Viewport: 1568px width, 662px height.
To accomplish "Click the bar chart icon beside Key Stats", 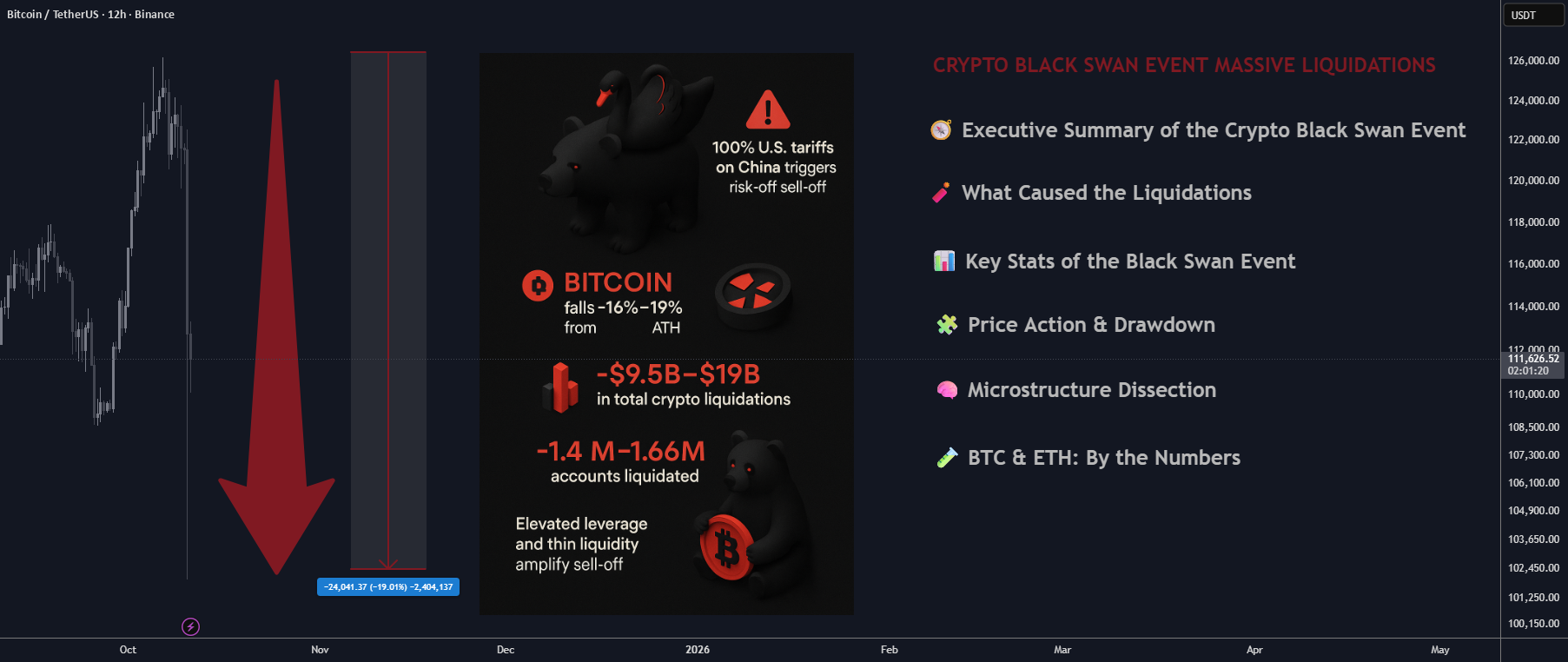I will (944, 261).
